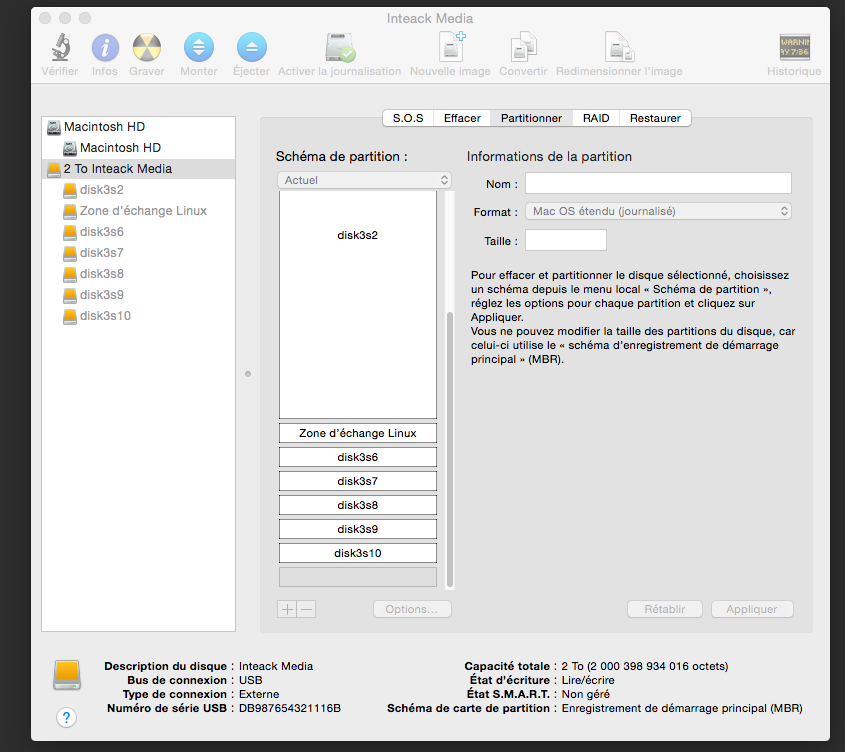Screen dimensions: 845x752
Task: Click the Nom input field
Action: (x=659, y=183)
